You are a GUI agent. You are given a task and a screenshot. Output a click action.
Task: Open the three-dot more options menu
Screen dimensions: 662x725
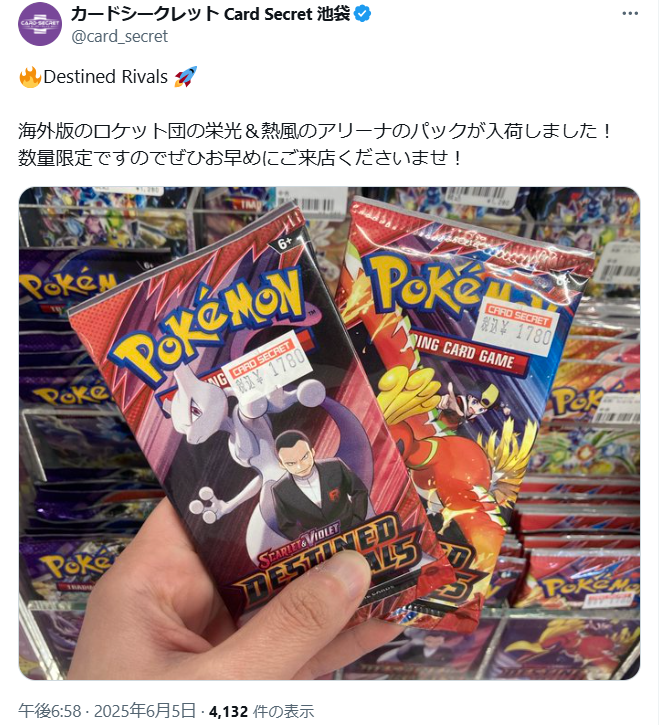[630, 13]
